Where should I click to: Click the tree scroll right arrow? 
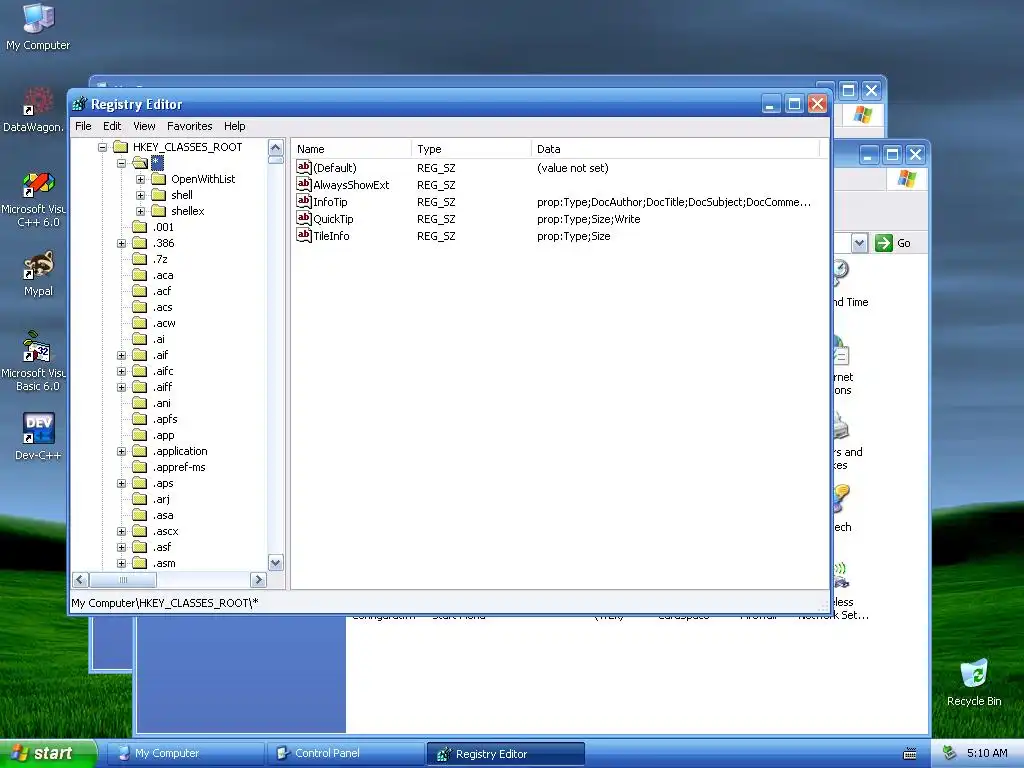coord(259,580)
